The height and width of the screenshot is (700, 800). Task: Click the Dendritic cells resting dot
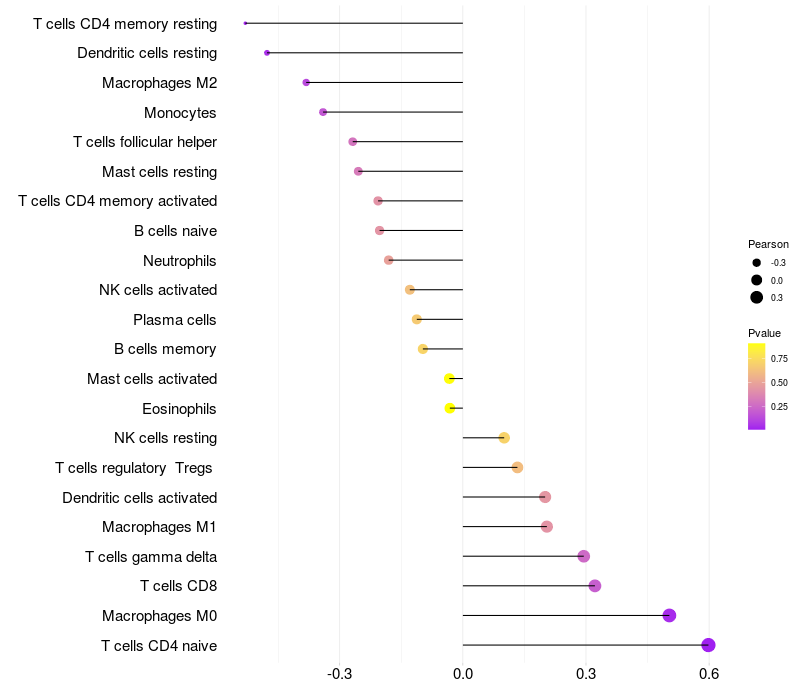tap(267, 52)
